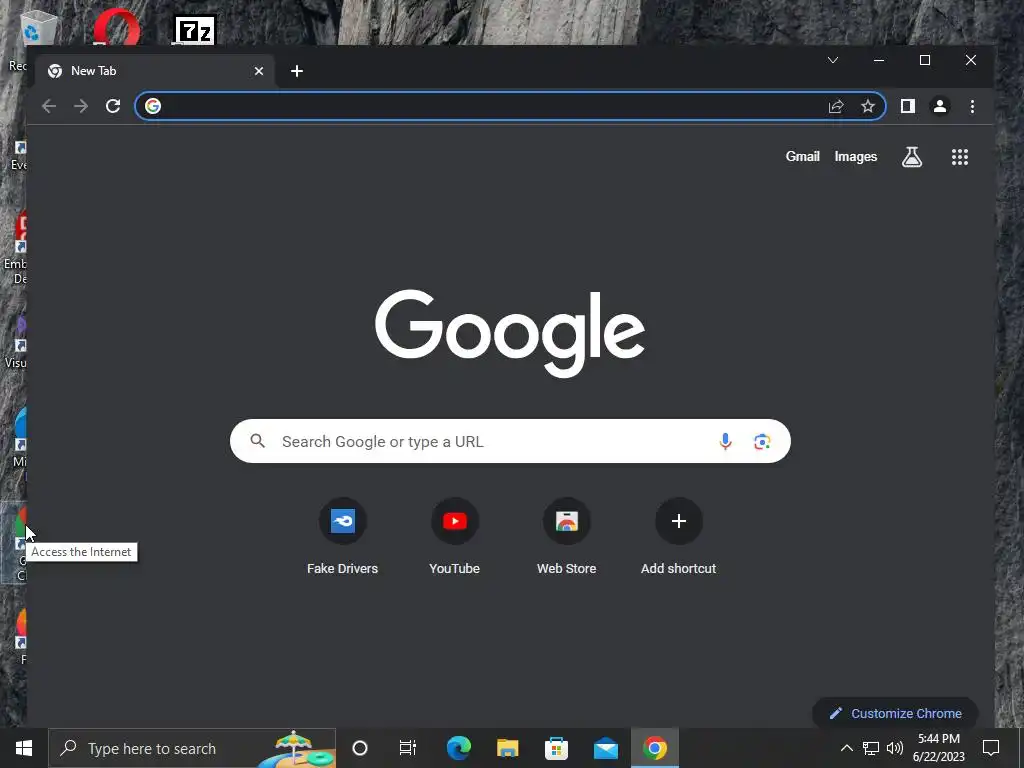Select the New Tab tab

click(x=155, y=71)
